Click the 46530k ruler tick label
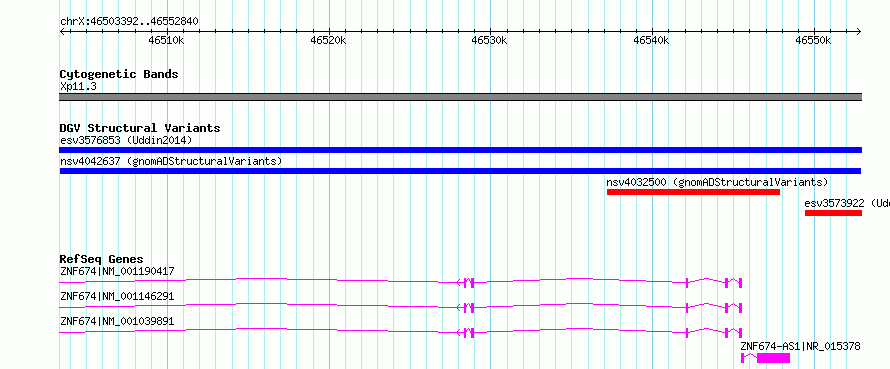The image size is (890, 369). [x=490, y=40]
